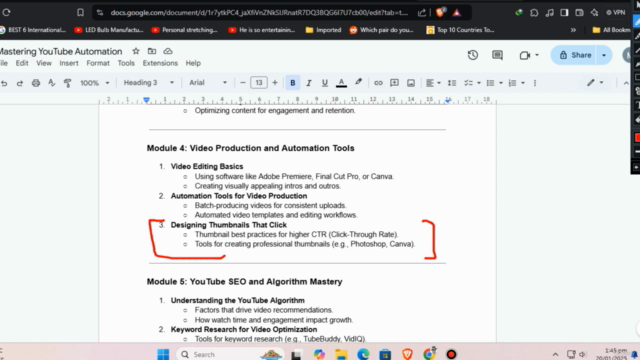Screen dimensions: 640x360
Task: Collapse the menus with hide arrow
Action: pyautogui.click(x=626, y=83)
